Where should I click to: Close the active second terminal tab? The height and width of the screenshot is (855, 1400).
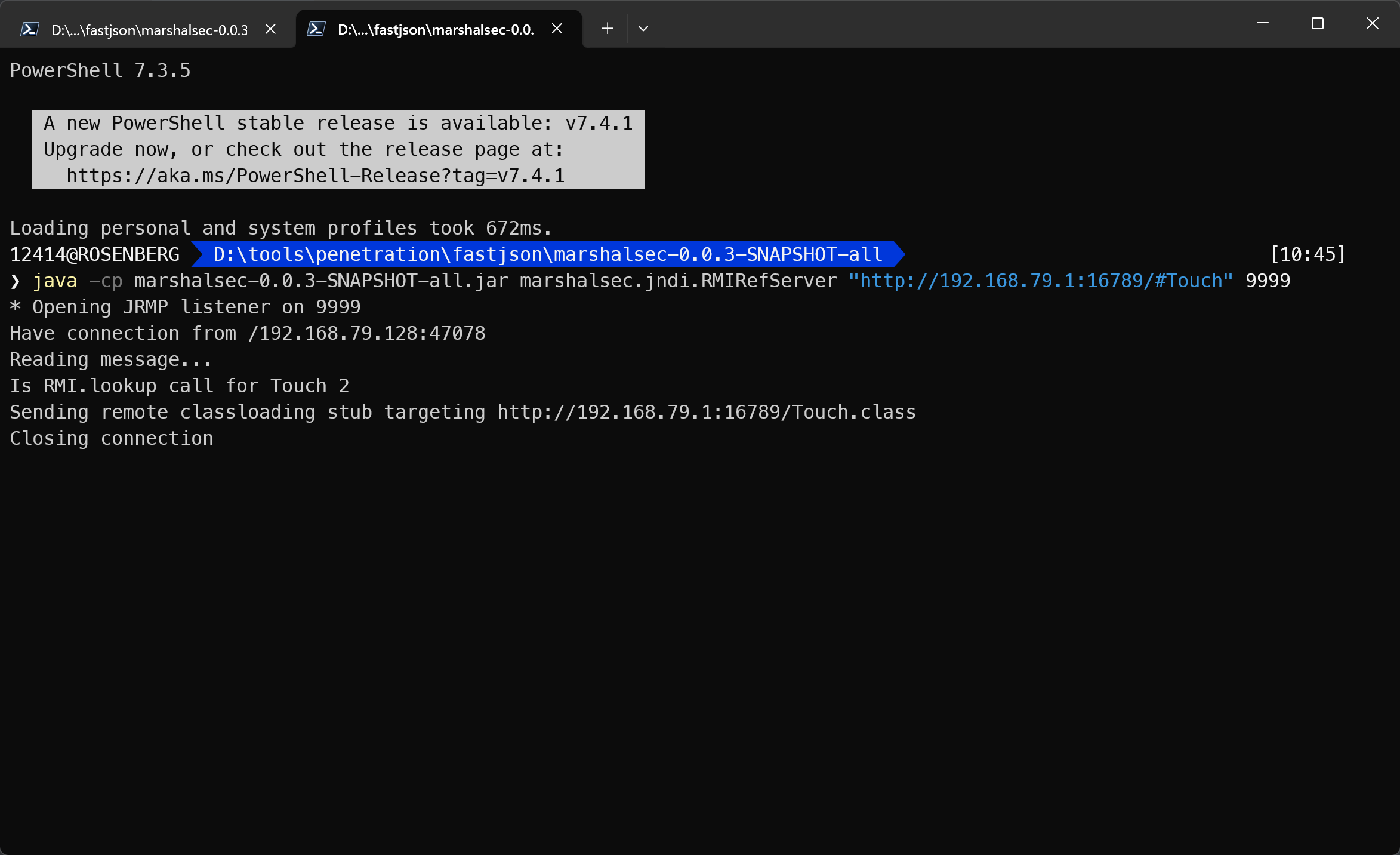tap(557, 29)
